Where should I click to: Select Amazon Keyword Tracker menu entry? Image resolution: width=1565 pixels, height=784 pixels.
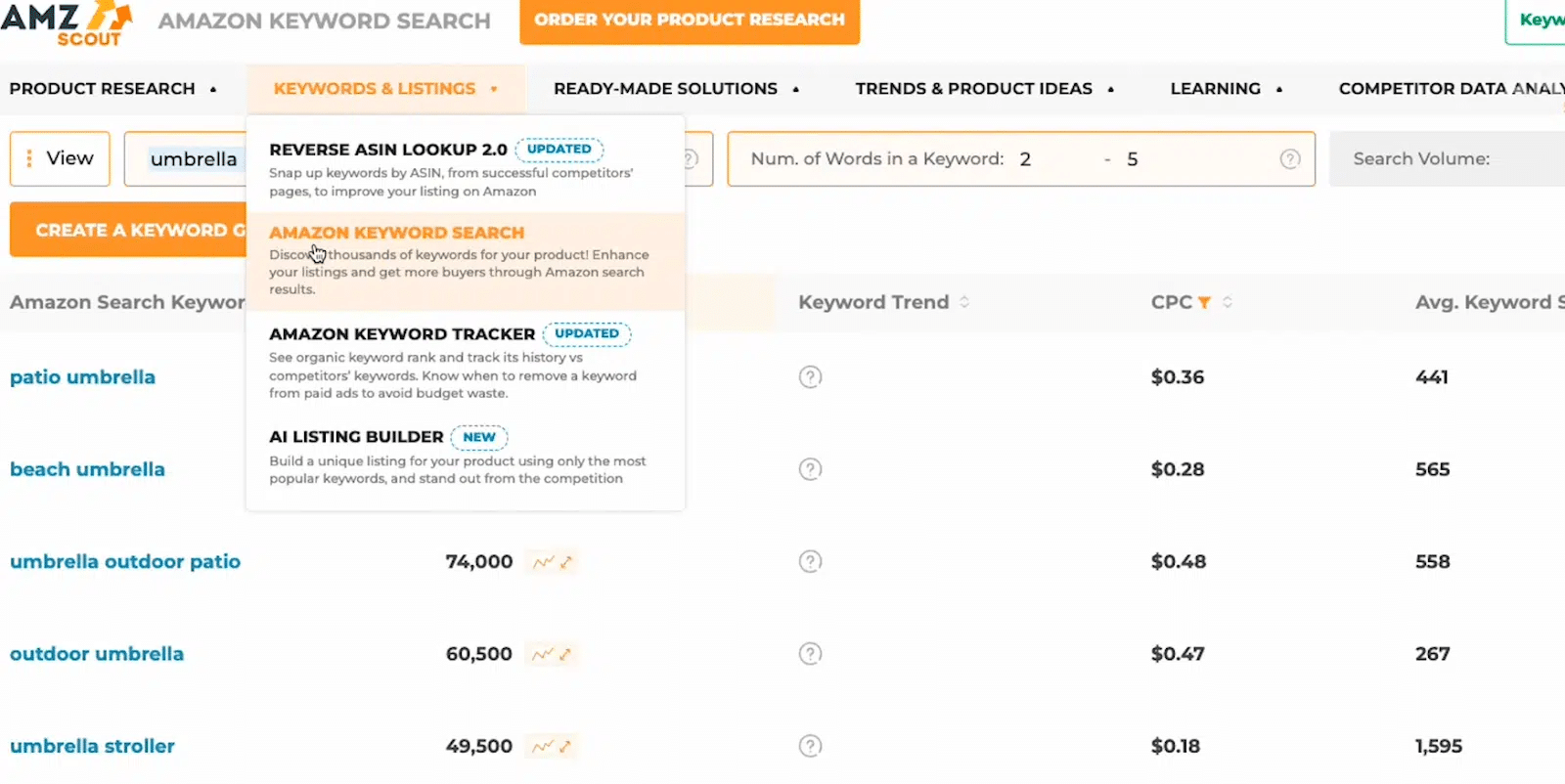tap(401, 334)
